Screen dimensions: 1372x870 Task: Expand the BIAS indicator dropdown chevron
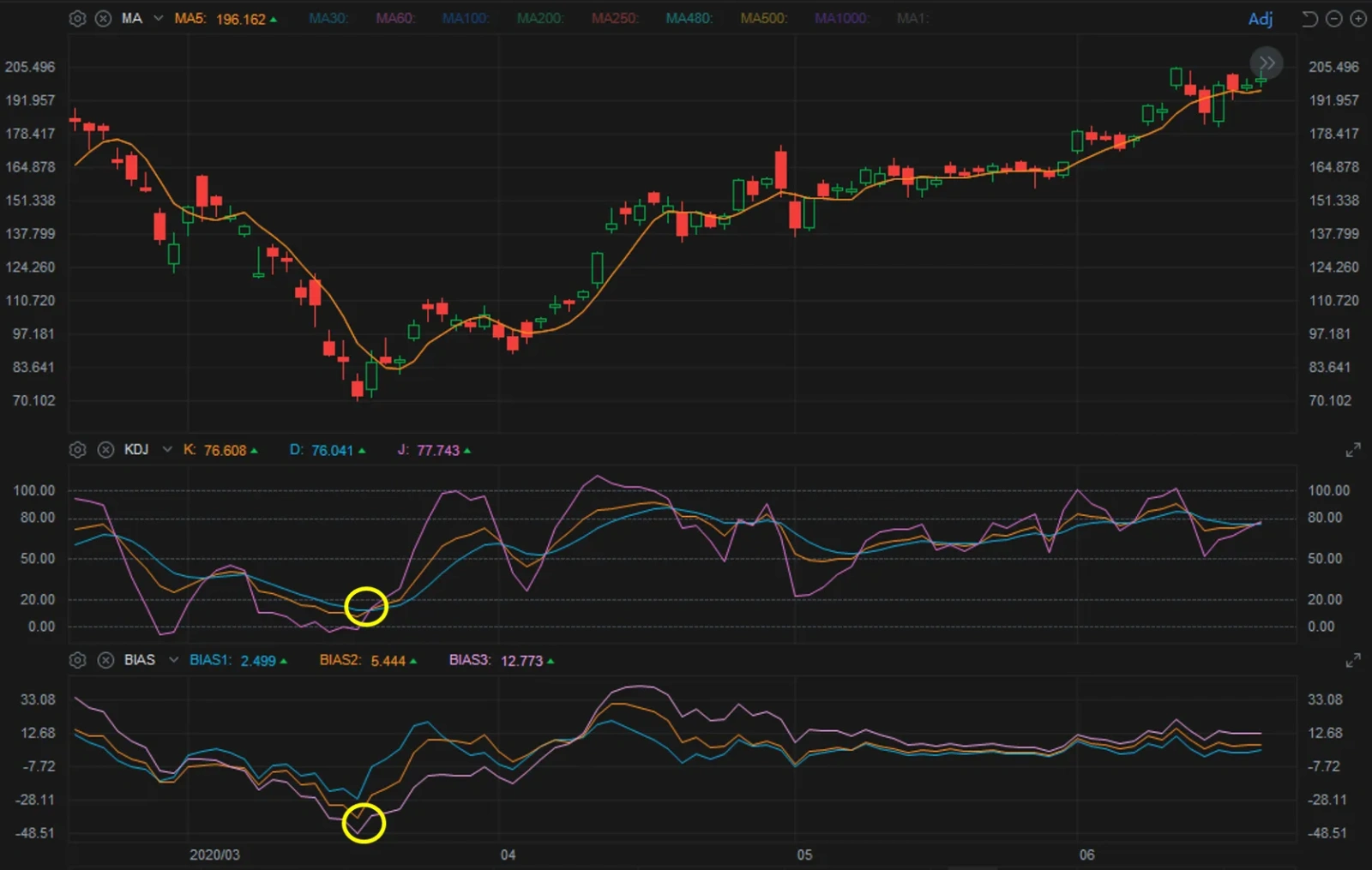coord(173,659)
